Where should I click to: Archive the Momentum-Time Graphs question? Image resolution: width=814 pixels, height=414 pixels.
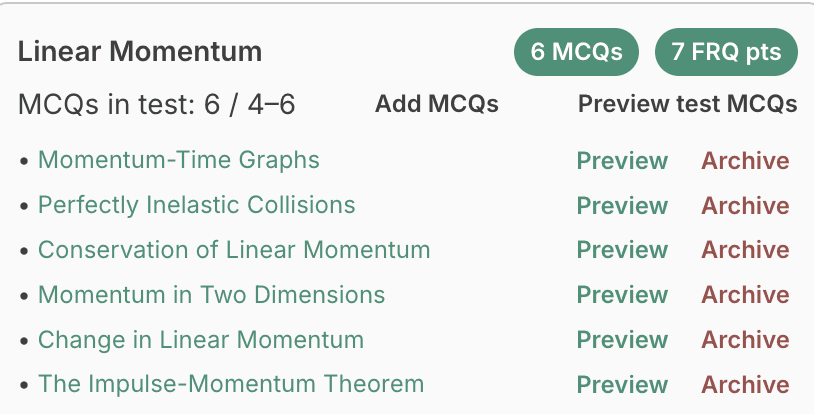pos(745,161)
